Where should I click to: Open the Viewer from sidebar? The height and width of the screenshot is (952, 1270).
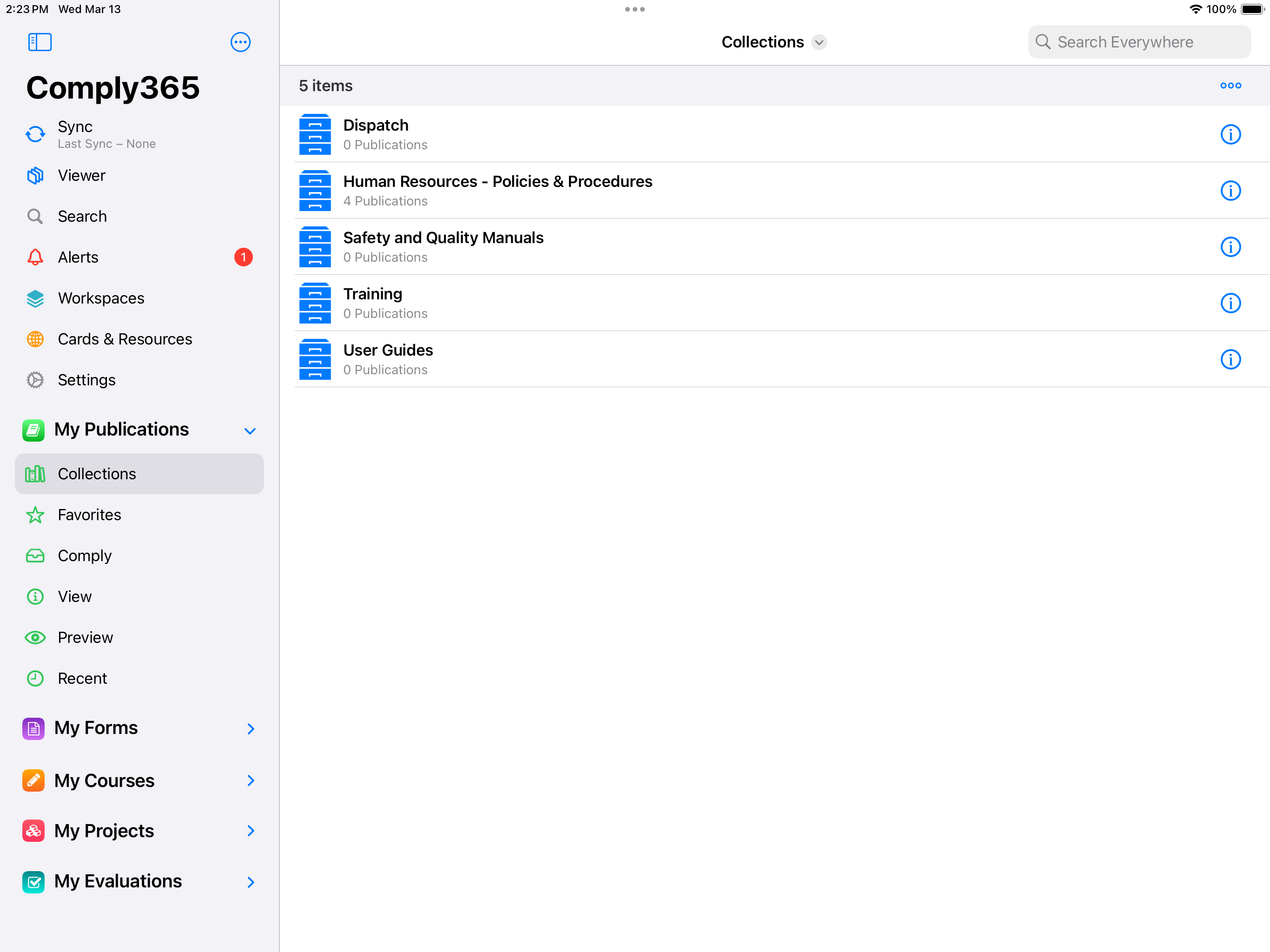pyautogui.click(x=81, y=175)
